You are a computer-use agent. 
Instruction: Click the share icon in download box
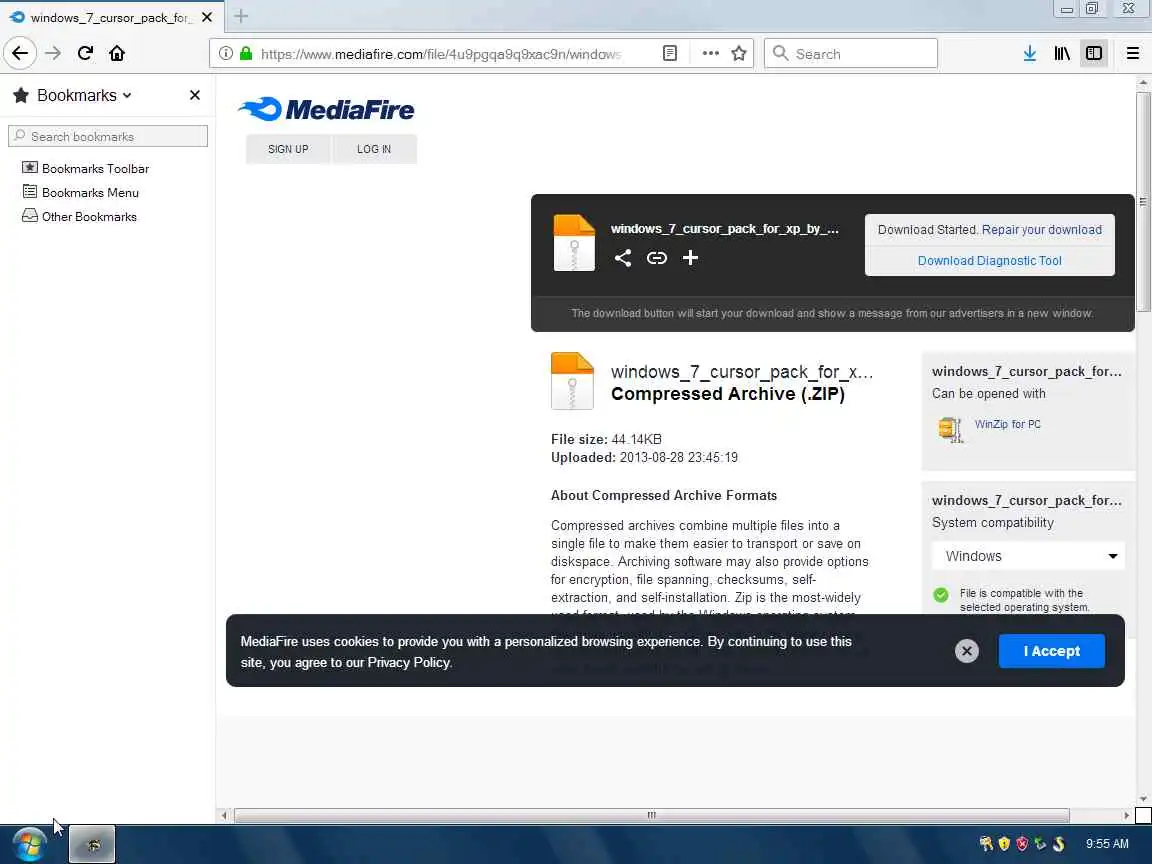(x=623, y=258)
